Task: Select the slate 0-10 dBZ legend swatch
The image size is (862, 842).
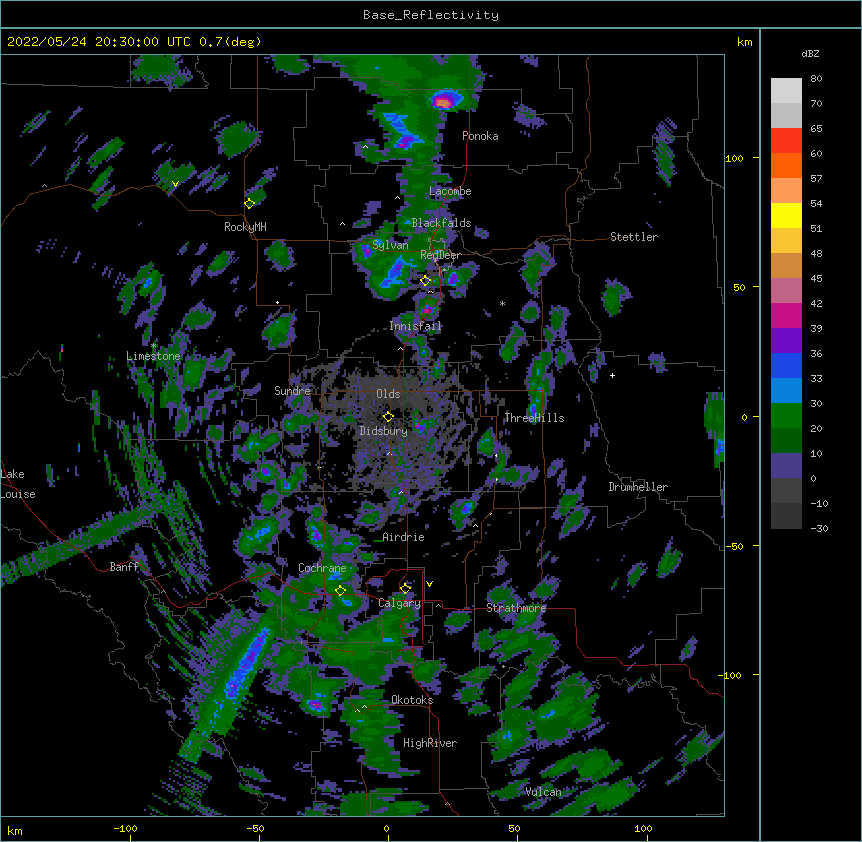Action: point(786,466)
